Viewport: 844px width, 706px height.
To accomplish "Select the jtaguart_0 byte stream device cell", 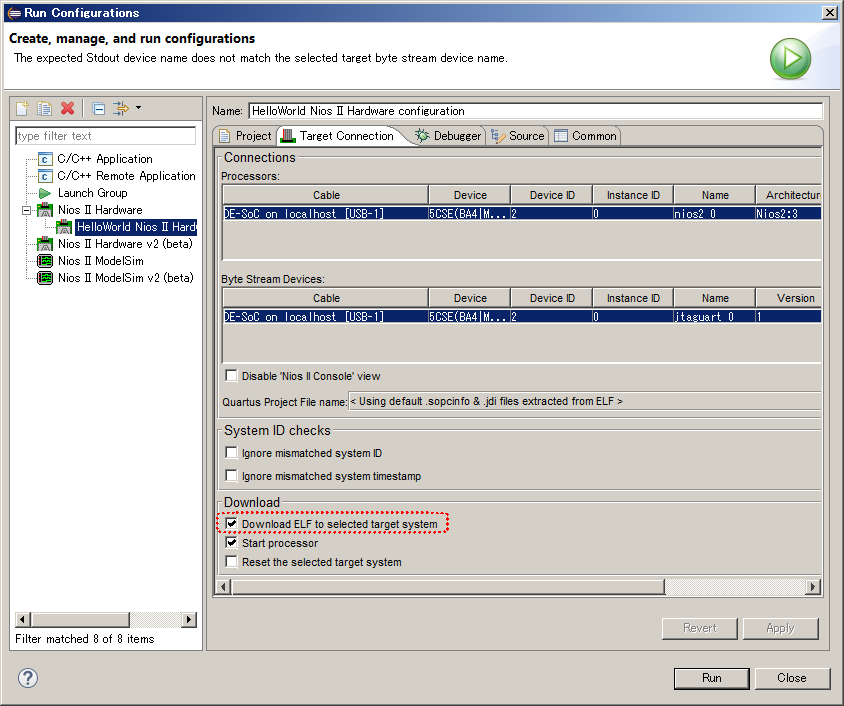I will [714, 316].
